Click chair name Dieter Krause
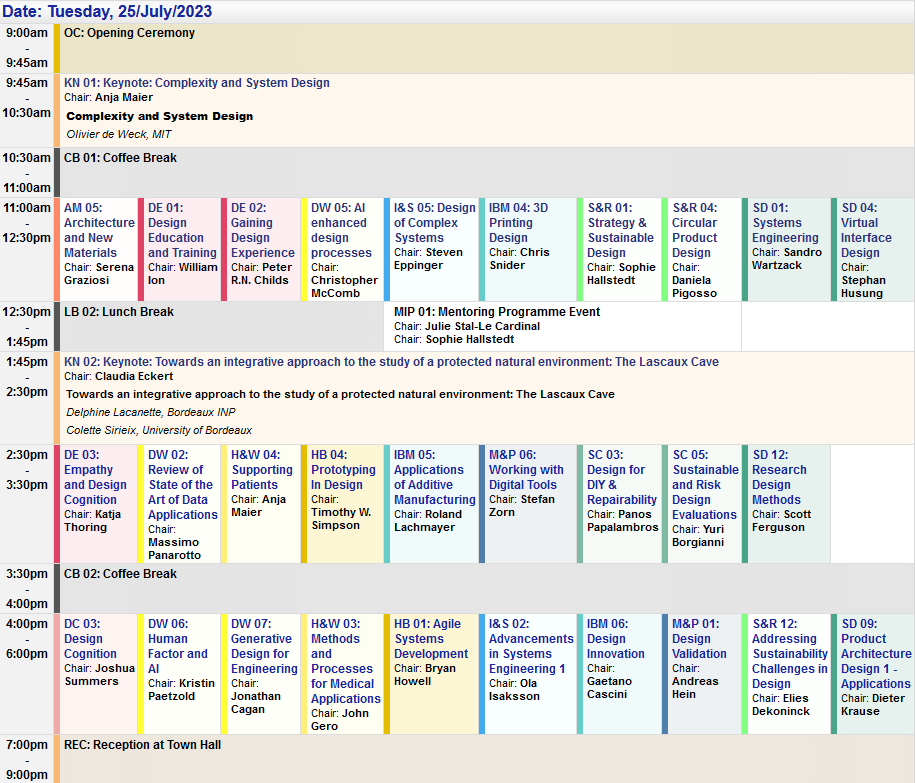 [x=873, y=705]
